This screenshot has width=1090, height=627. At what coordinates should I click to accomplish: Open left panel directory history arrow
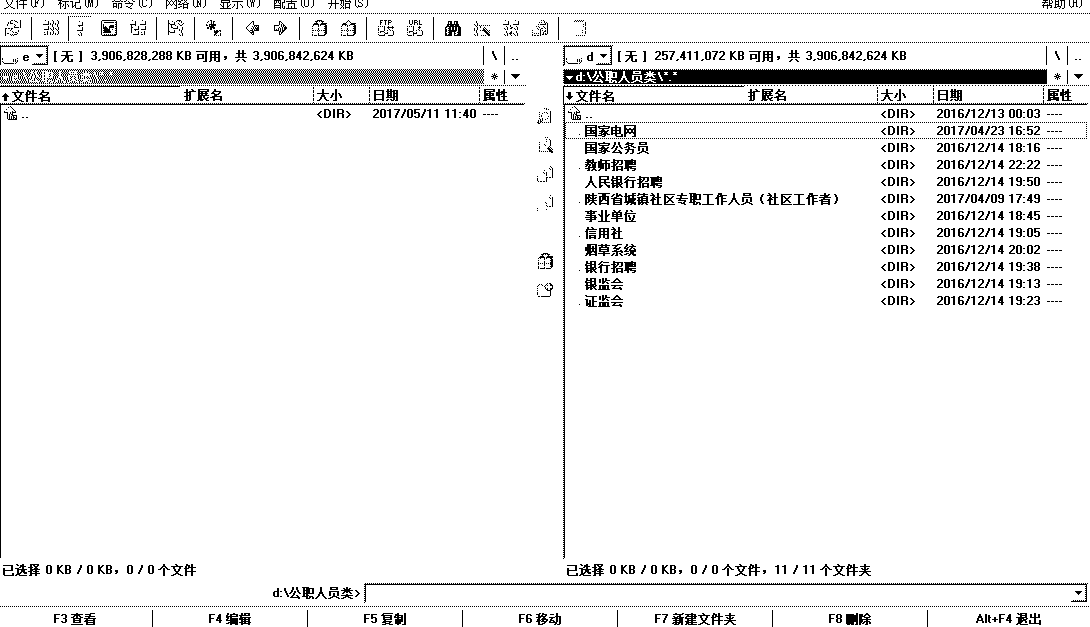point(515,76)
